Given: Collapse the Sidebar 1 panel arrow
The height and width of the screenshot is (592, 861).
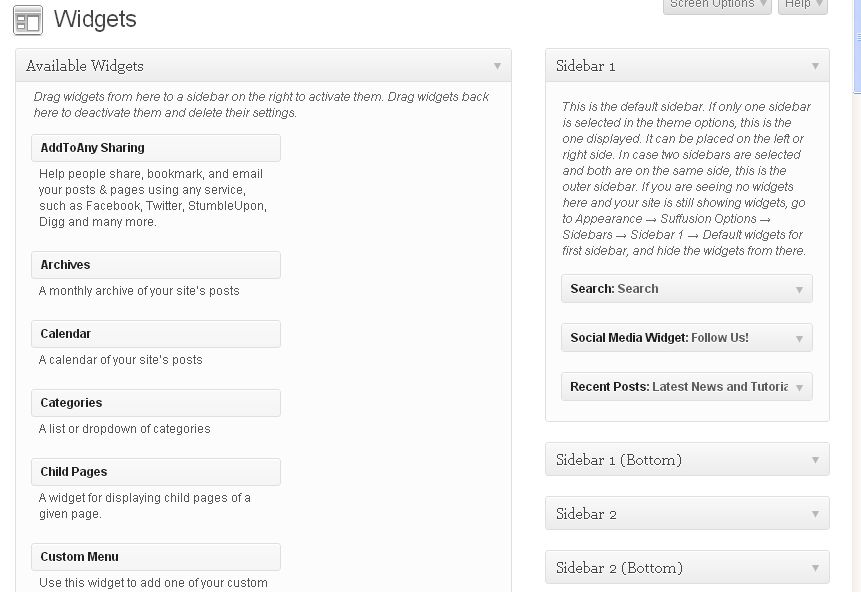Looking at the screenshot, I should coord(815,66).
